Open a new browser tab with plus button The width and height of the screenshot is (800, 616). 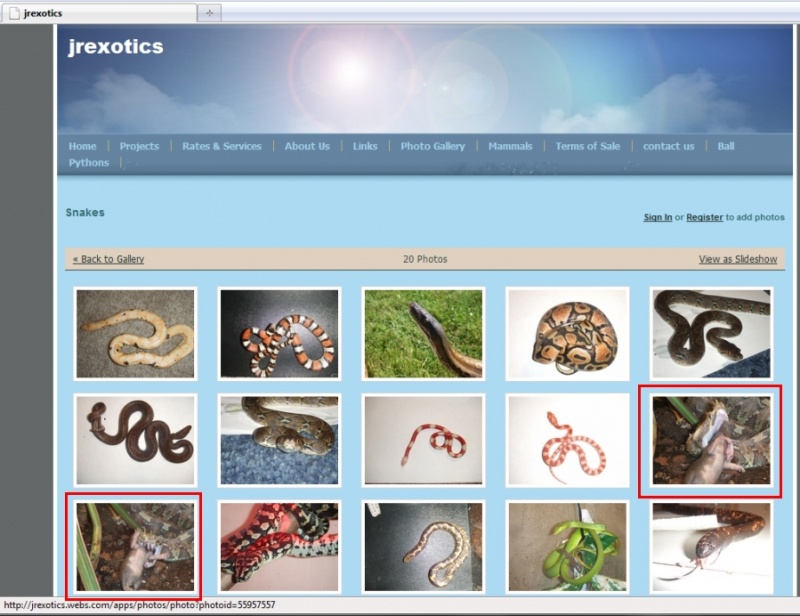tap(209, 13)
